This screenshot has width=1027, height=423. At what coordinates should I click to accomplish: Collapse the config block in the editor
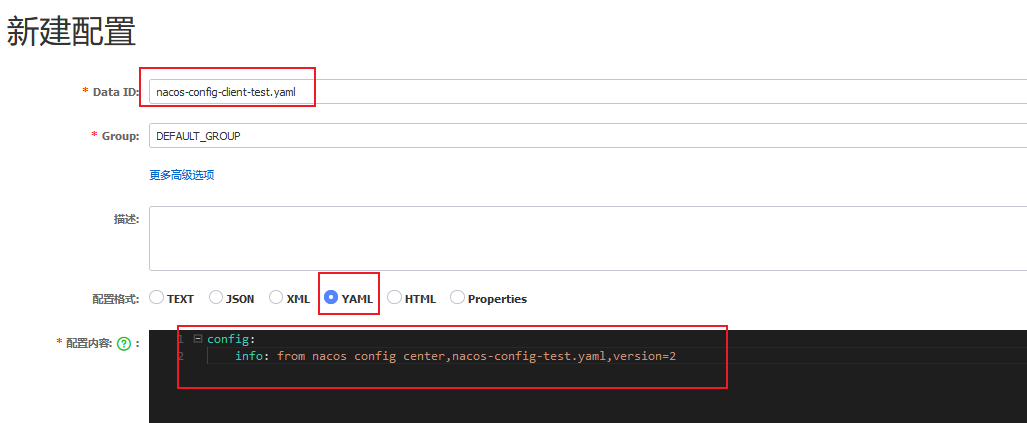coord(197,339)
